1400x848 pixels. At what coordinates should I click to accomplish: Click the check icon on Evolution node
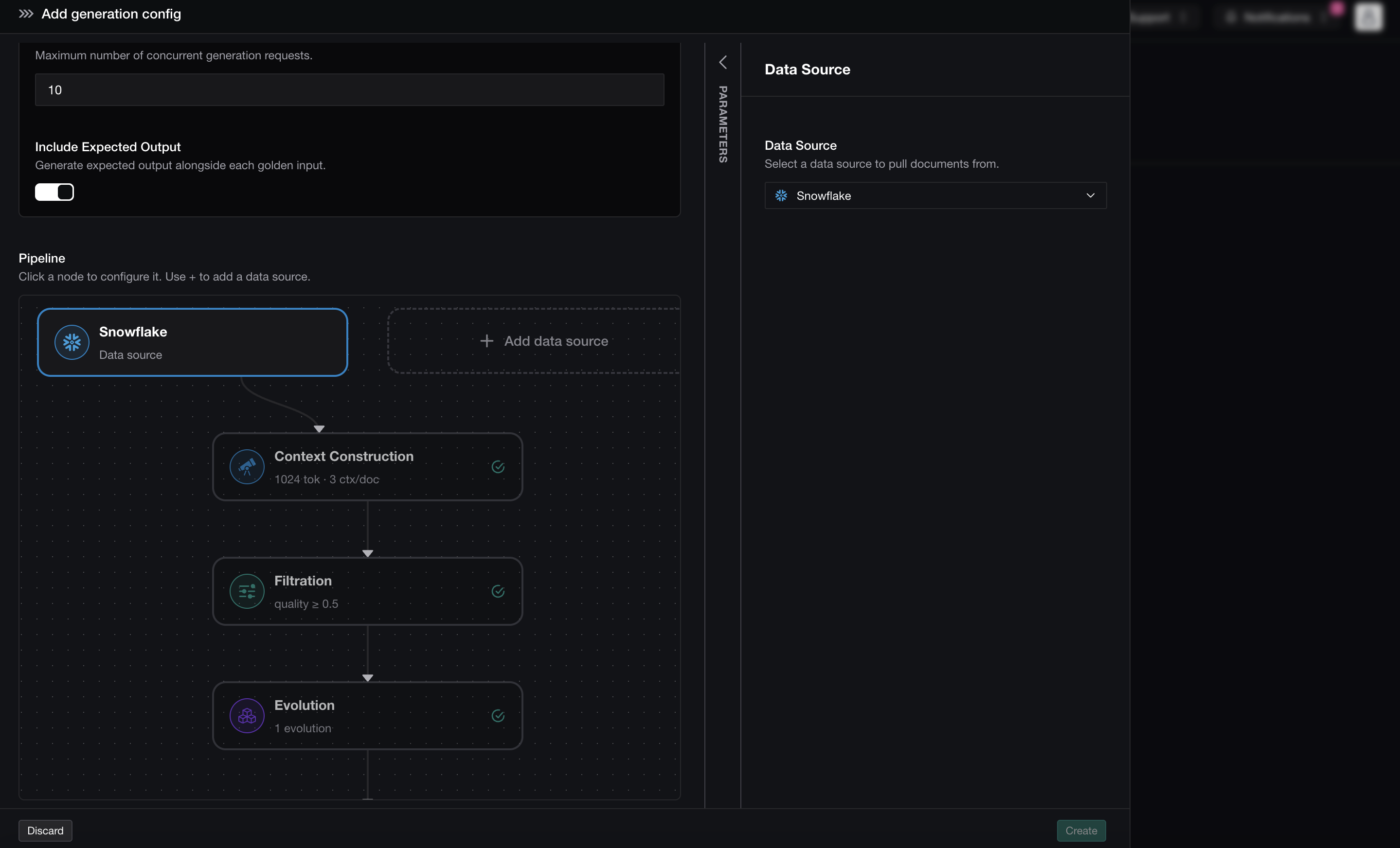(498, 716)
